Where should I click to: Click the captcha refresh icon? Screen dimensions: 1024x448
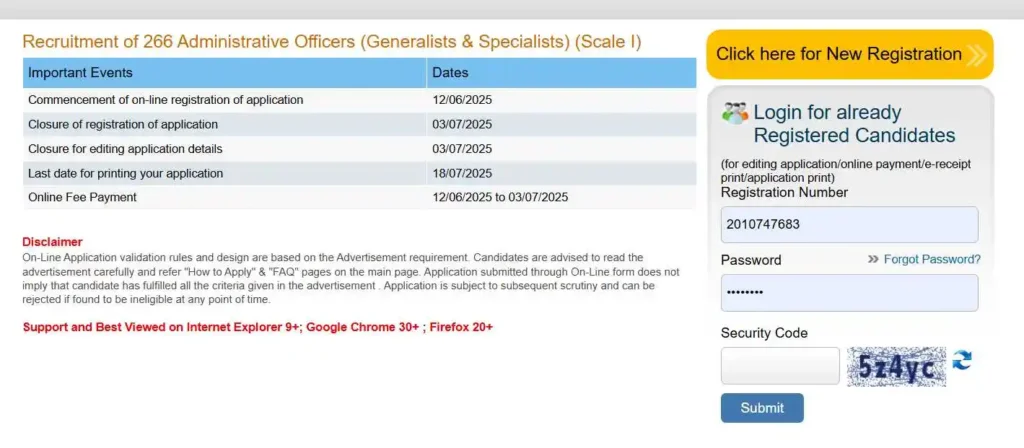click(x=962, y=360)
